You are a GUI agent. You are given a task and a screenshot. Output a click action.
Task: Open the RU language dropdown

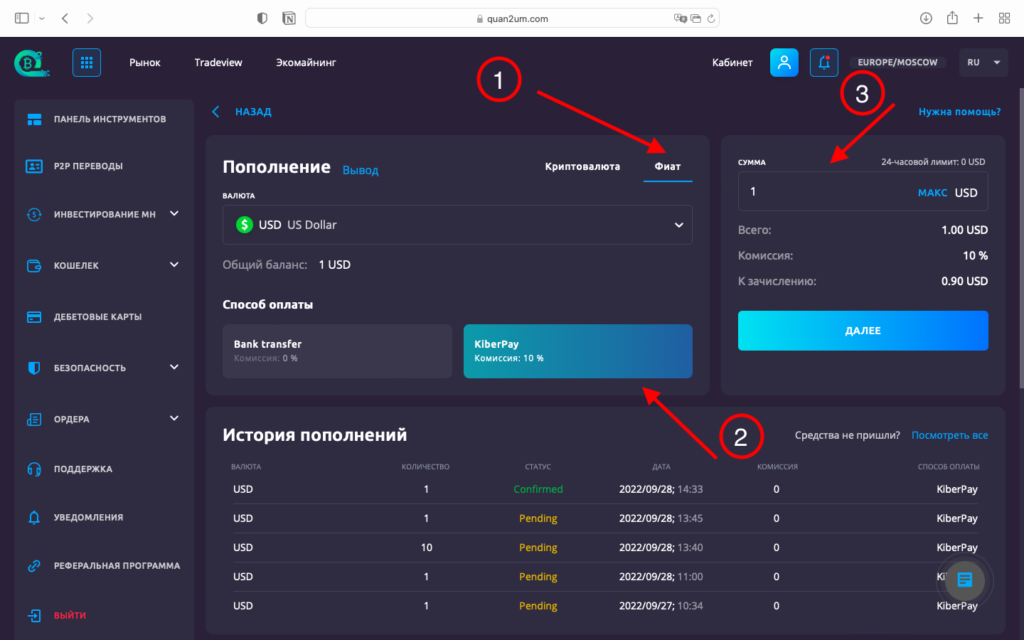point(983,63)
